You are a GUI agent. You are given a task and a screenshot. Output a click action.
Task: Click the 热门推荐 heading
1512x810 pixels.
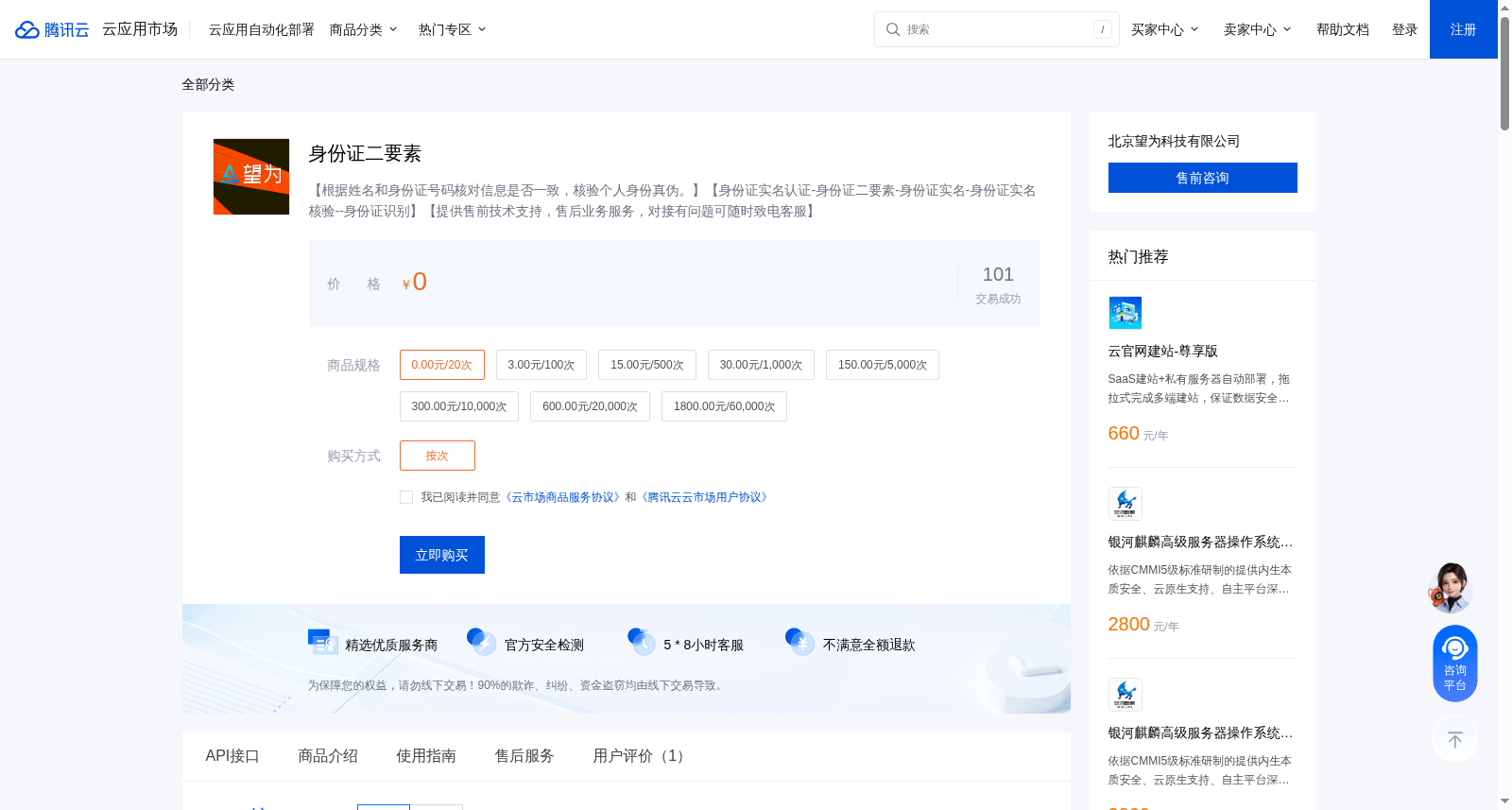click(x=1139, y=256)
